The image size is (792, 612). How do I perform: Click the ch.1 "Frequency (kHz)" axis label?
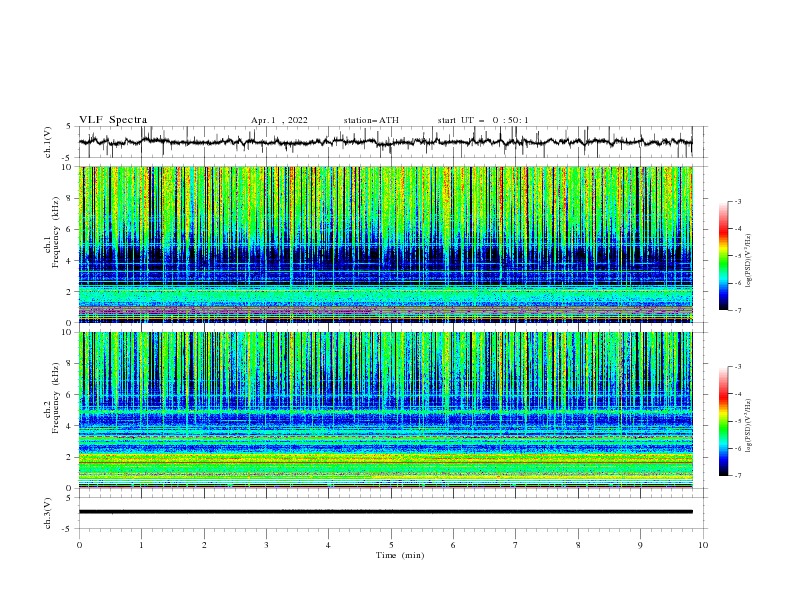[x=56, y=232]
